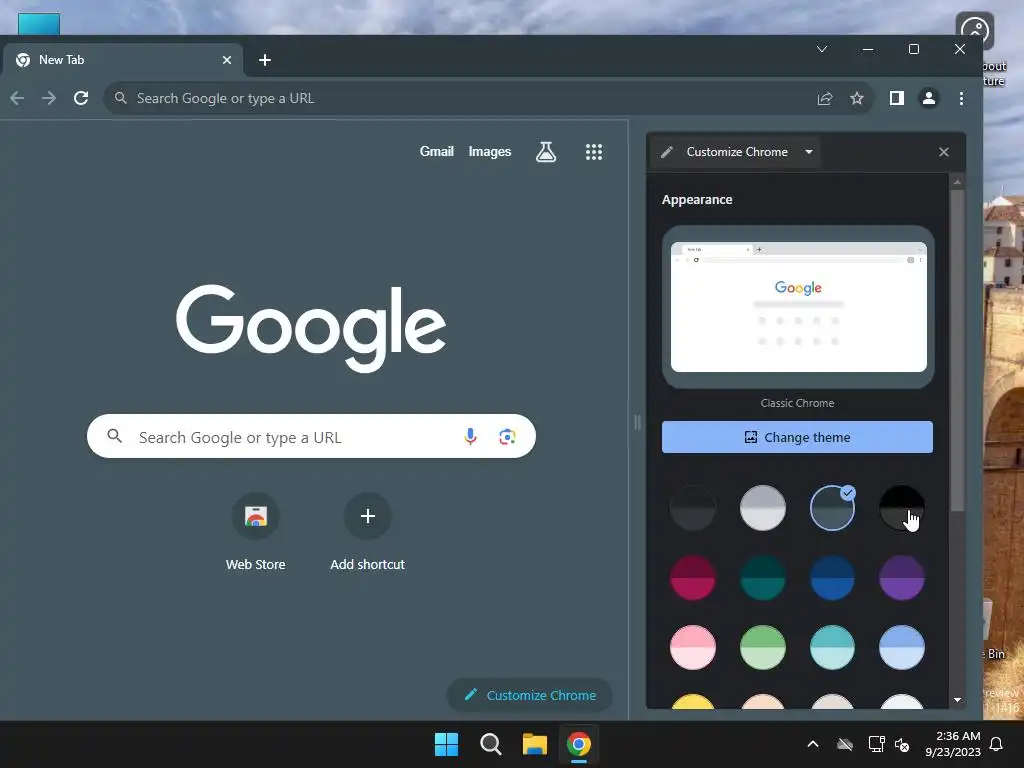Click the side panel scrollbar down arrow

pos(957,700)
